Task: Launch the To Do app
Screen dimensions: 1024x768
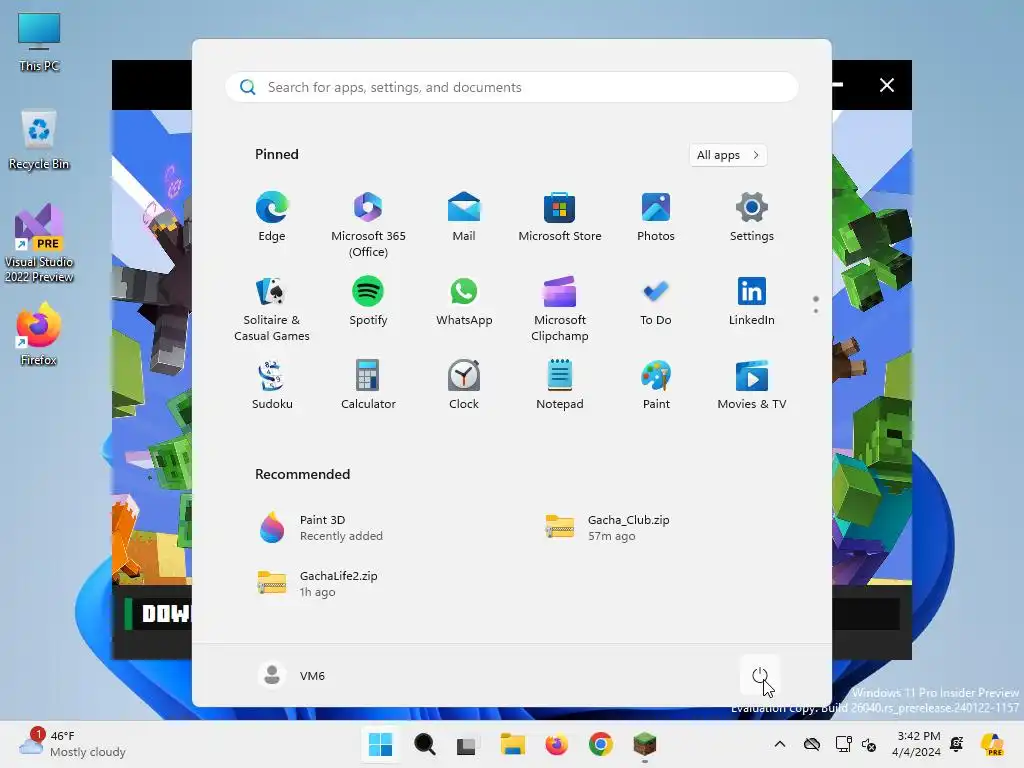Action: point(656,301)
